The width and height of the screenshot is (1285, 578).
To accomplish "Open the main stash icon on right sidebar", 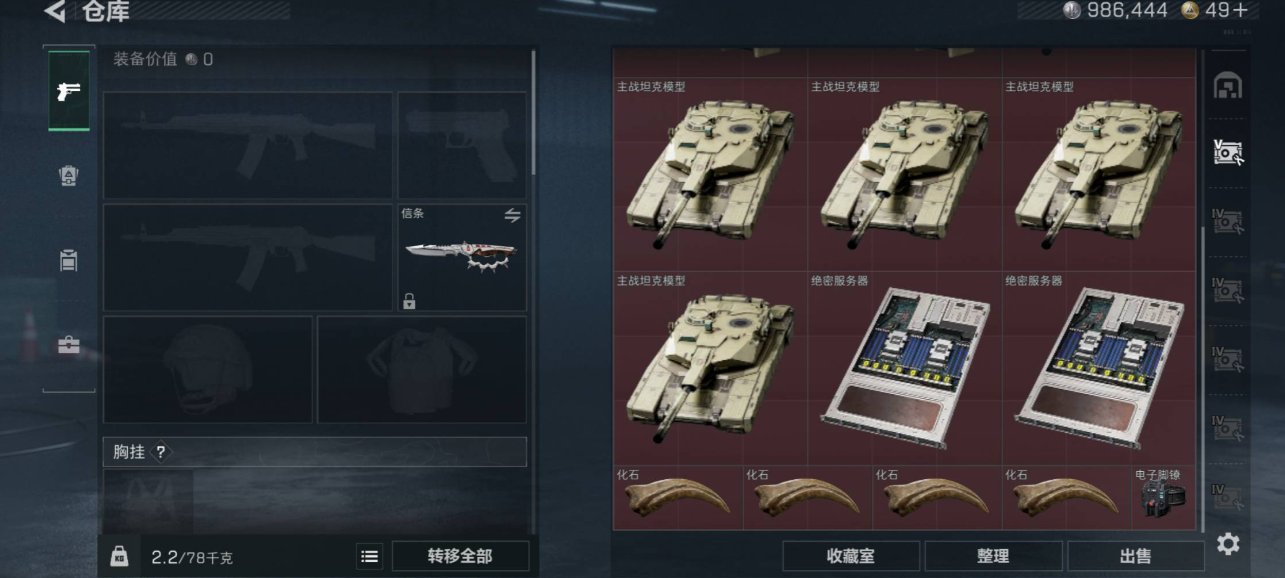I will click(1227, 87).
